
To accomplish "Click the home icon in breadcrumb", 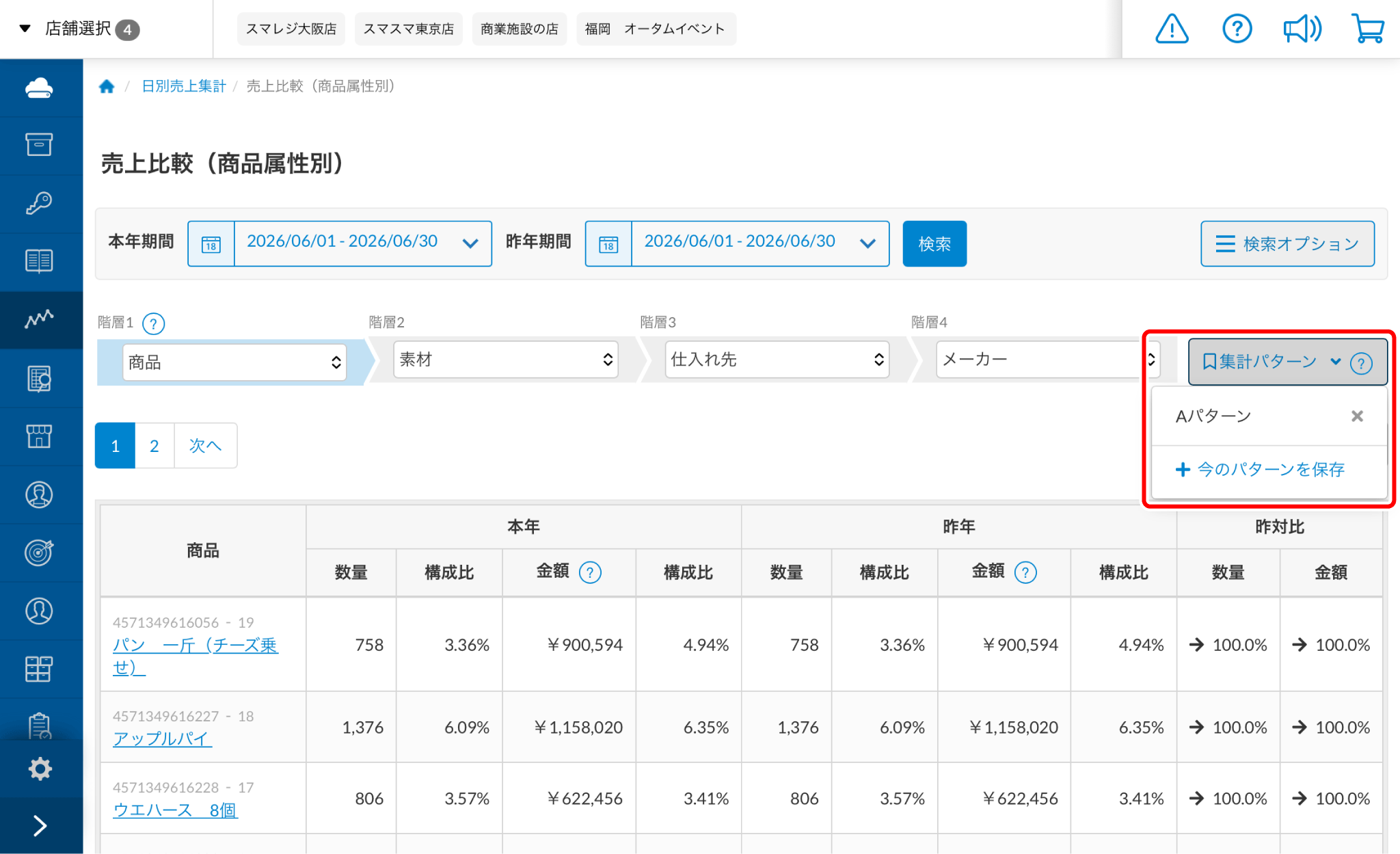I will click(x=107, y=86).
